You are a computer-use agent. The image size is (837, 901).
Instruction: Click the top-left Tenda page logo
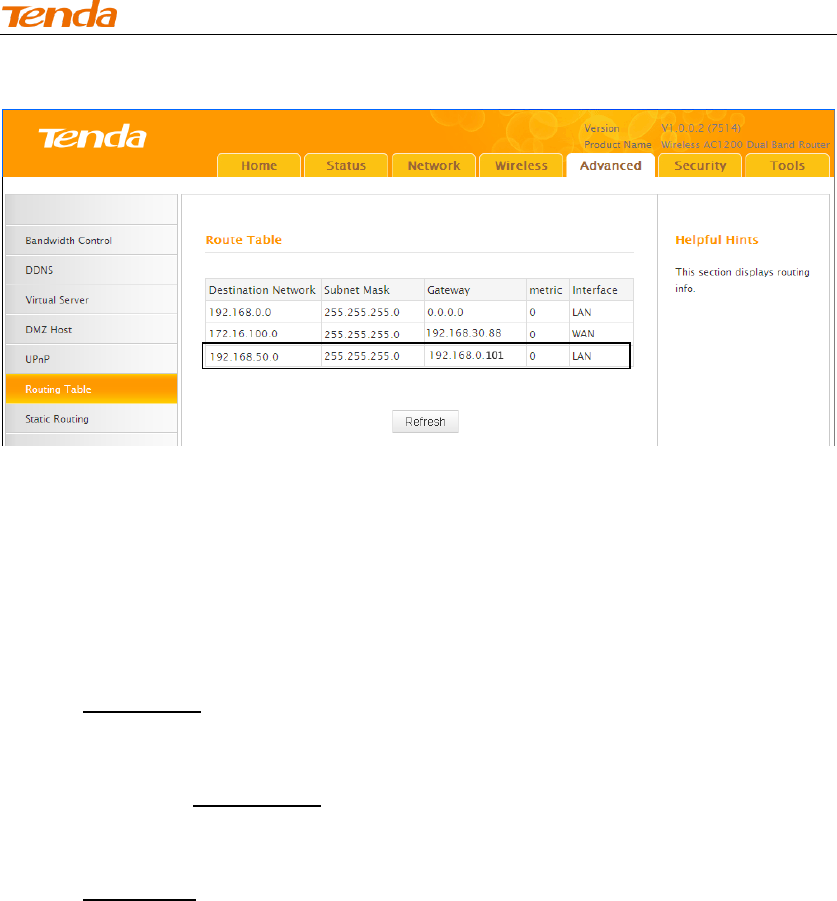click(x=59, y=14)
